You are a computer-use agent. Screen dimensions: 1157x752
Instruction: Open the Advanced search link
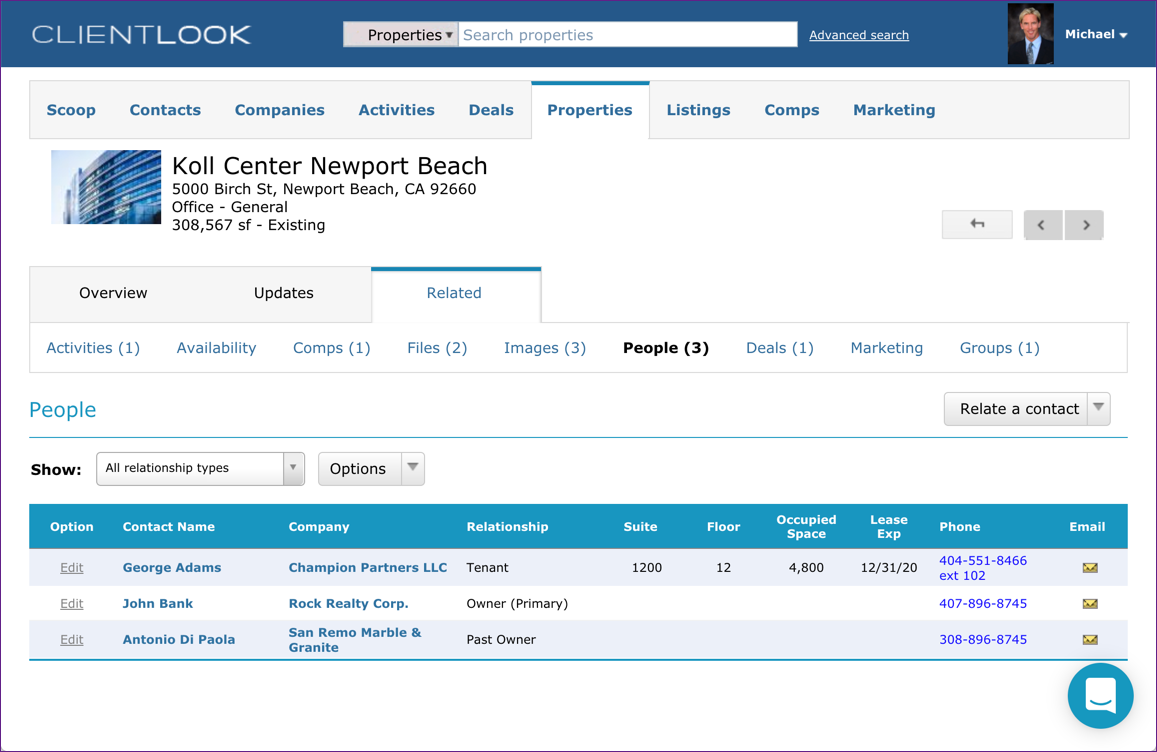859,35
